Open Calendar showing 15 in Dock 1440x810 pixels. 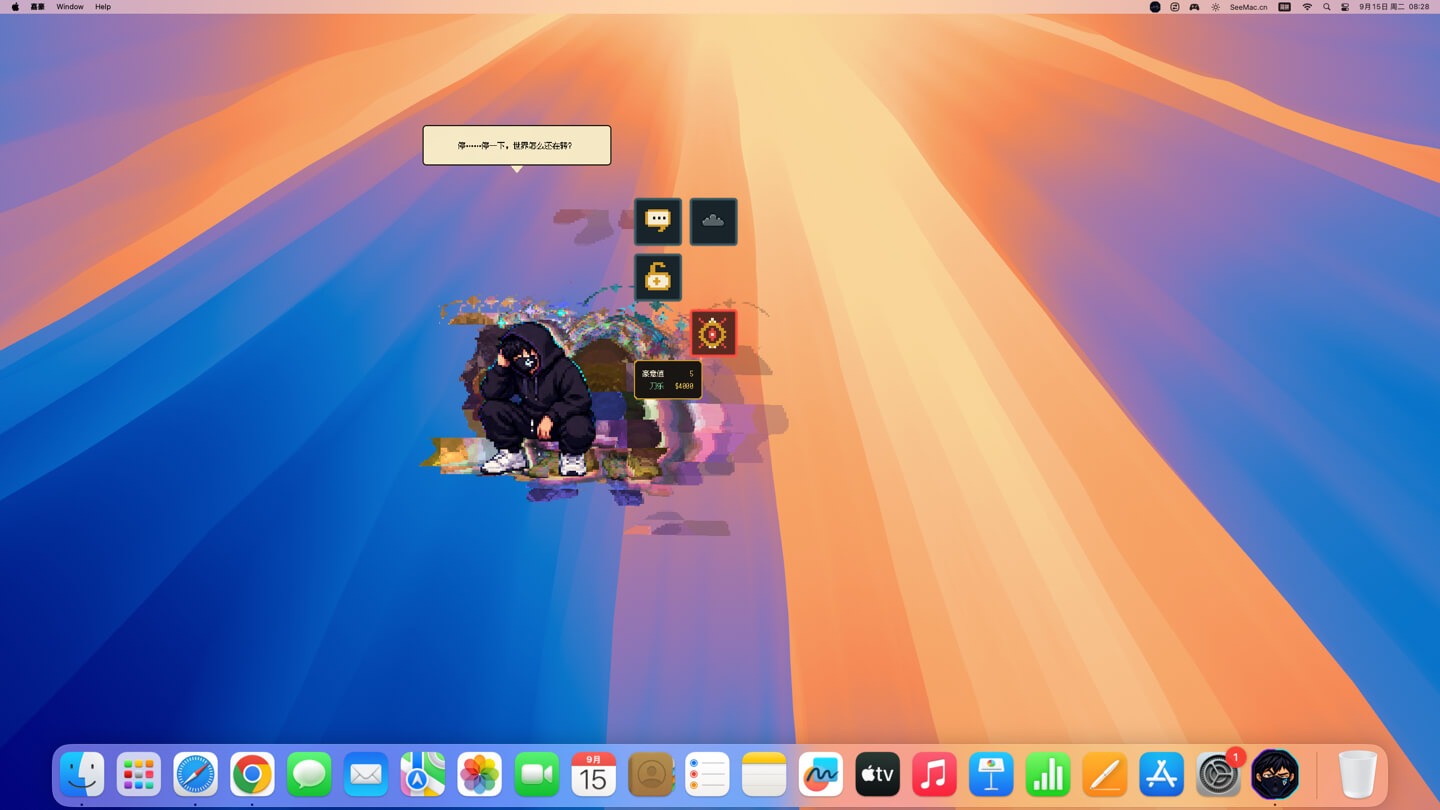pos(594,775)
